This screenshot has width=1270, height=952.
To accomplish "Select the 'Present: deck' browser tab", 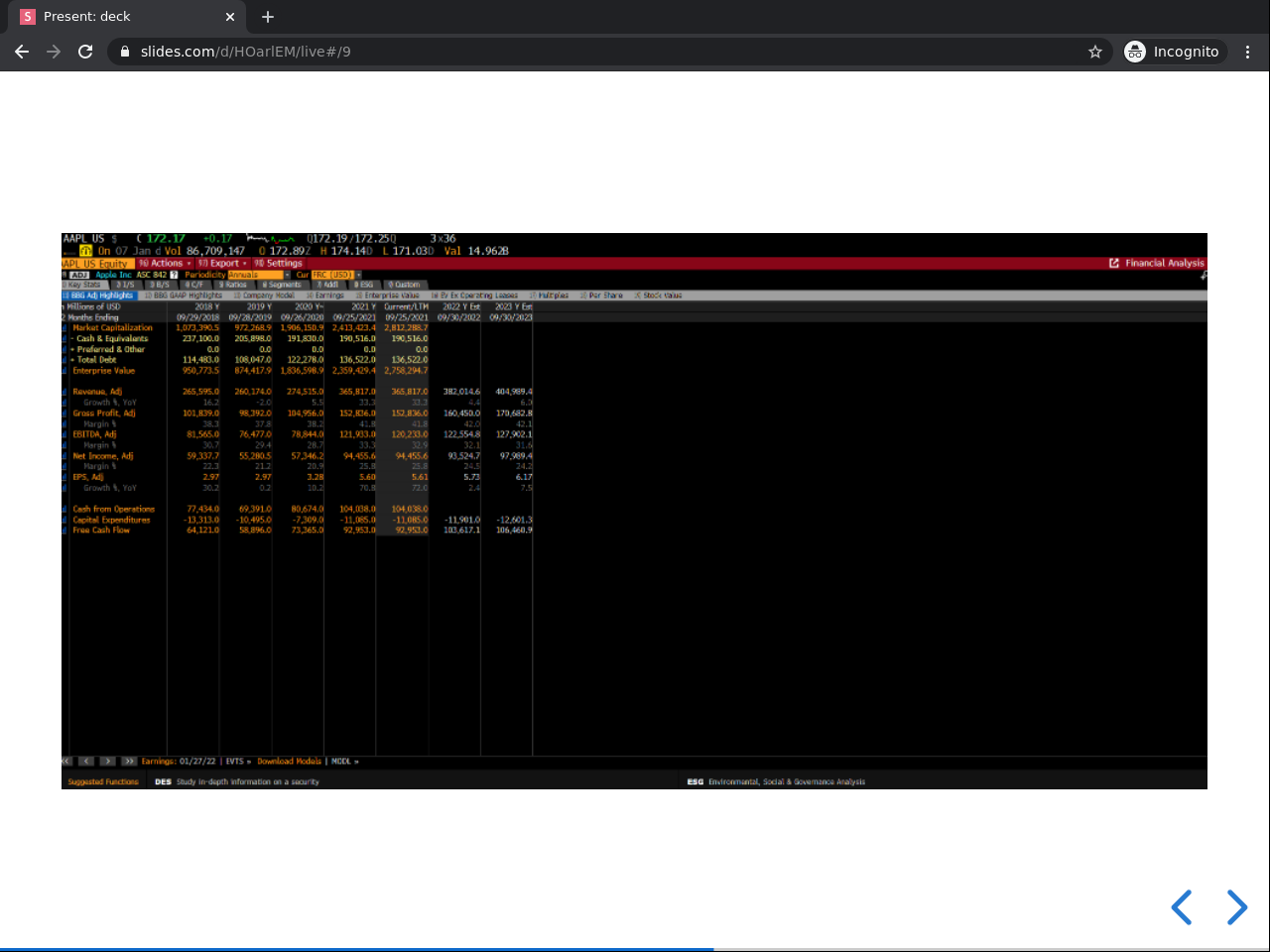I will tap(127, 17).
